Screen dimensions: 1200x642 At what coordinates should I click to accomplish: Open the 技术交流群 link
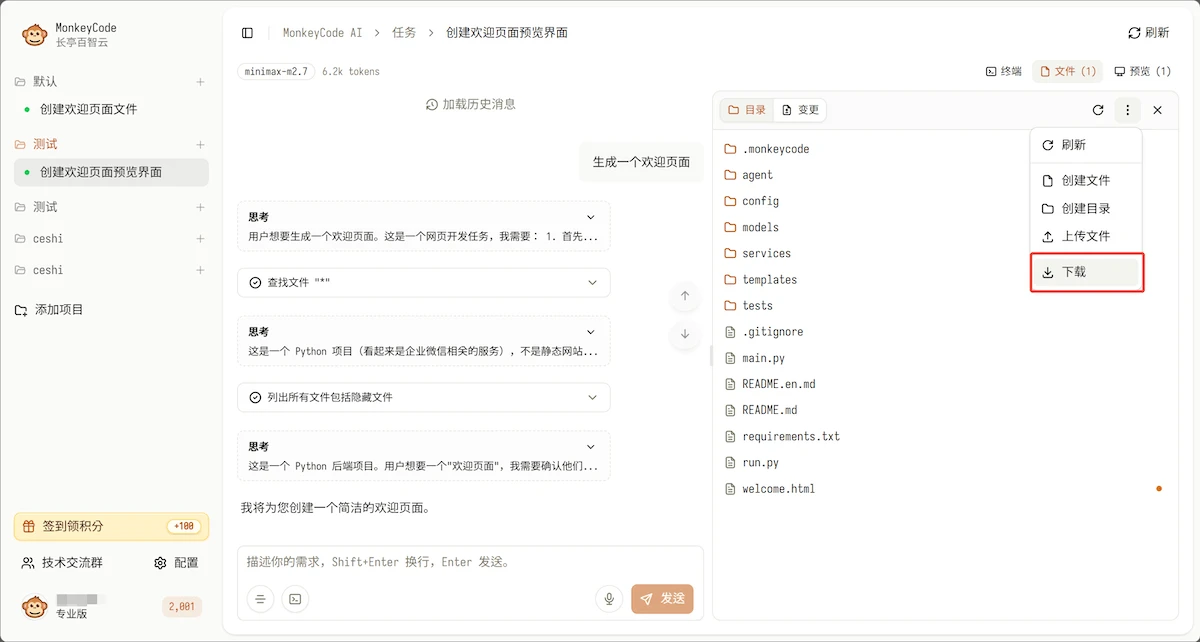(x=63, y=563)
